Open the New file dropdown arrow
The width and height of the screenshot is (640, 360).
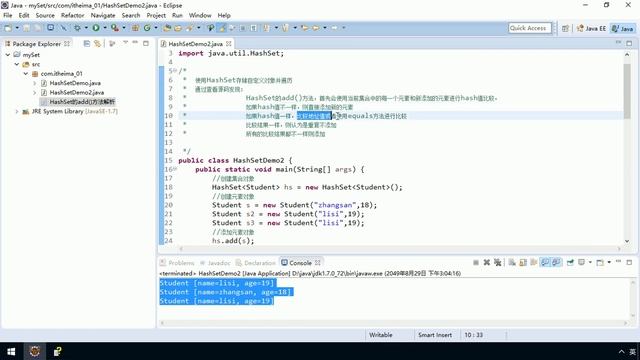[17, 28]
